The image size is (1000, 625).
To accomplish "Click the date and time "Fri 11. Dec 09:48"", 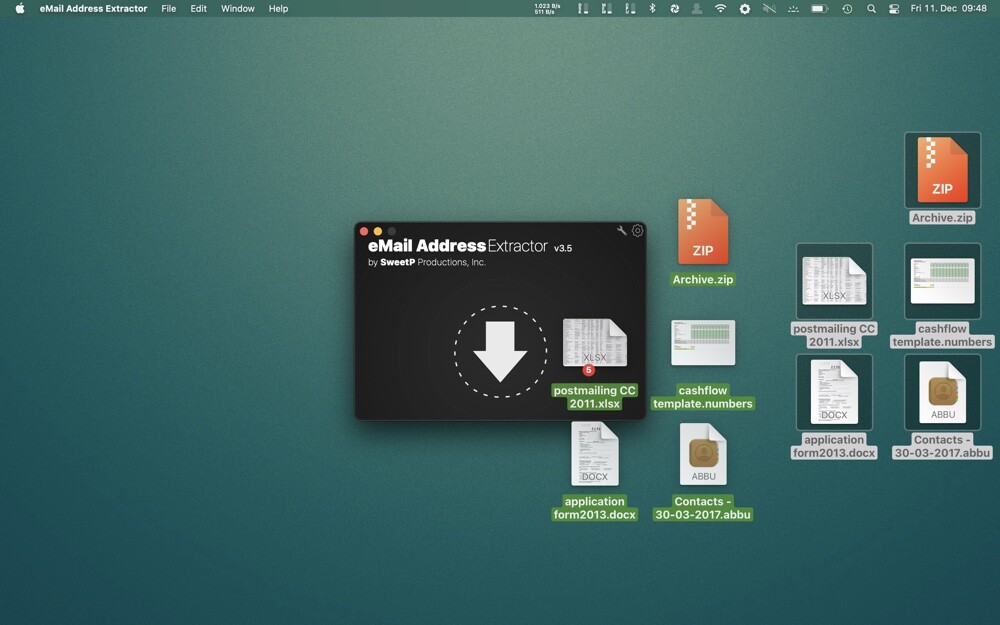I will (948, 8).
